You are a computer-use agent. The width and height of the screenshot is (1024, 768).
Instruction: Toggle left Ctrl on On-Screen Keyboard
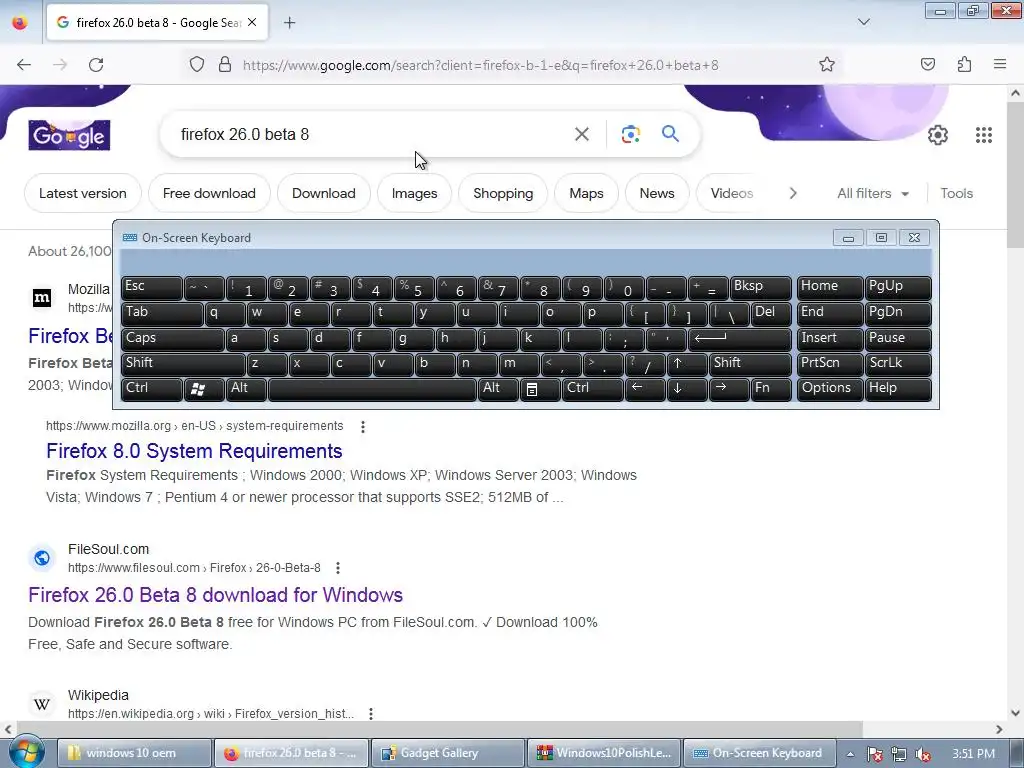[x=151, y=389]
